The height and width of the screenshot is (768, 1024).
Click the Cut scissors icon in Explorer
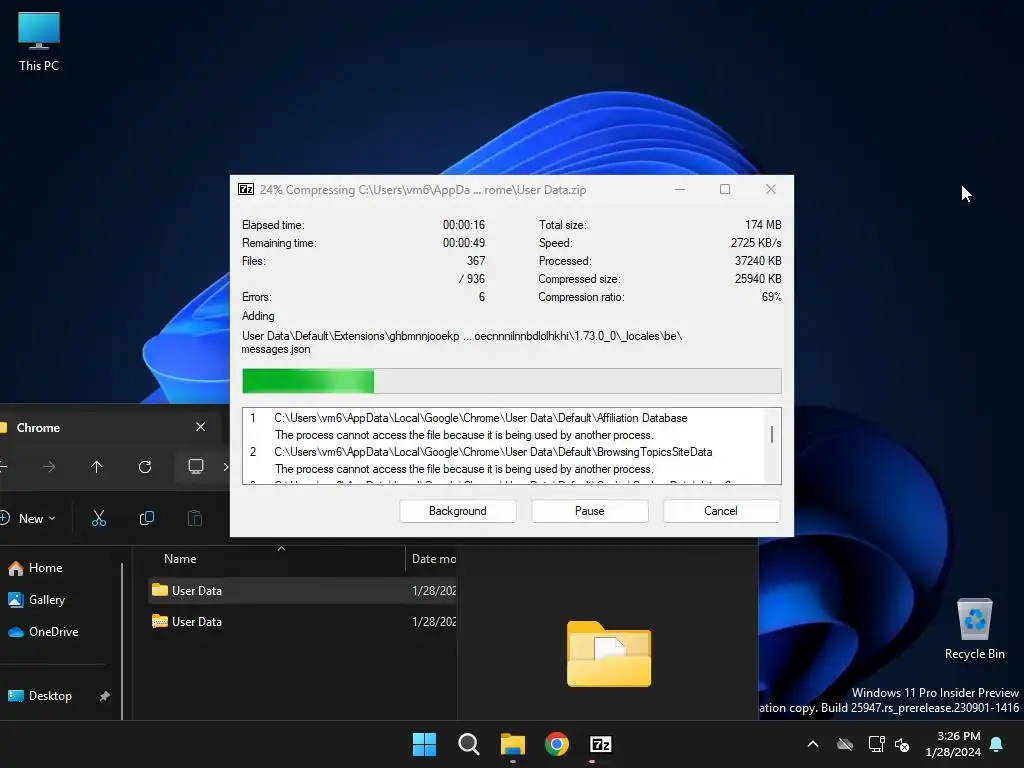click(99, 519)
